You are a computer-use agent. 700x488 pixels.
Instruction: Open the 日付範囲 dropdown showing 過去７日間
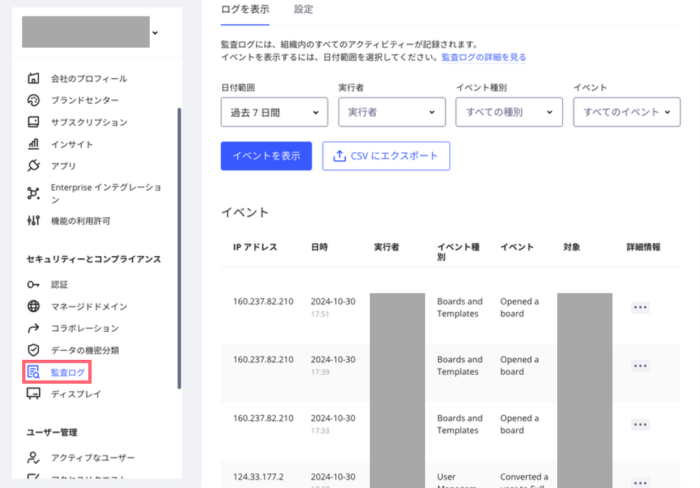coord(274,112)
